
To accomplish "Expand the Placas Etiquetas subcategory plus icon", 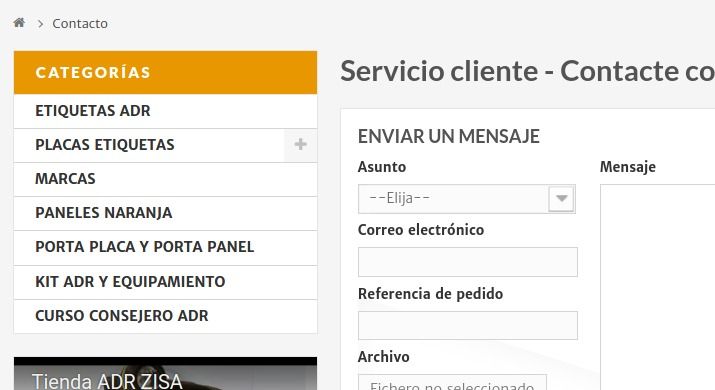I will (300, 145).
